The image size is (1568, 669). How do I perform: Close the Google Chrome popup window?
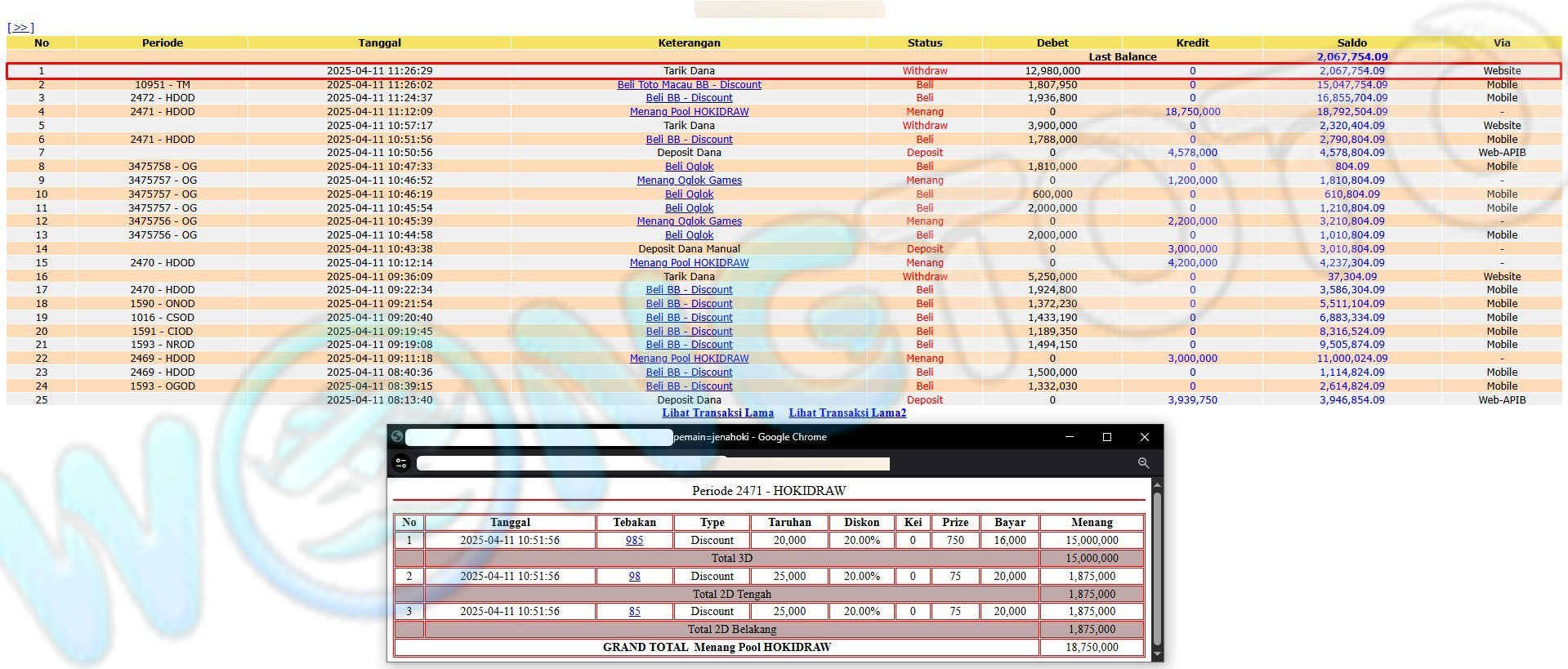[x=1144, y=437]
